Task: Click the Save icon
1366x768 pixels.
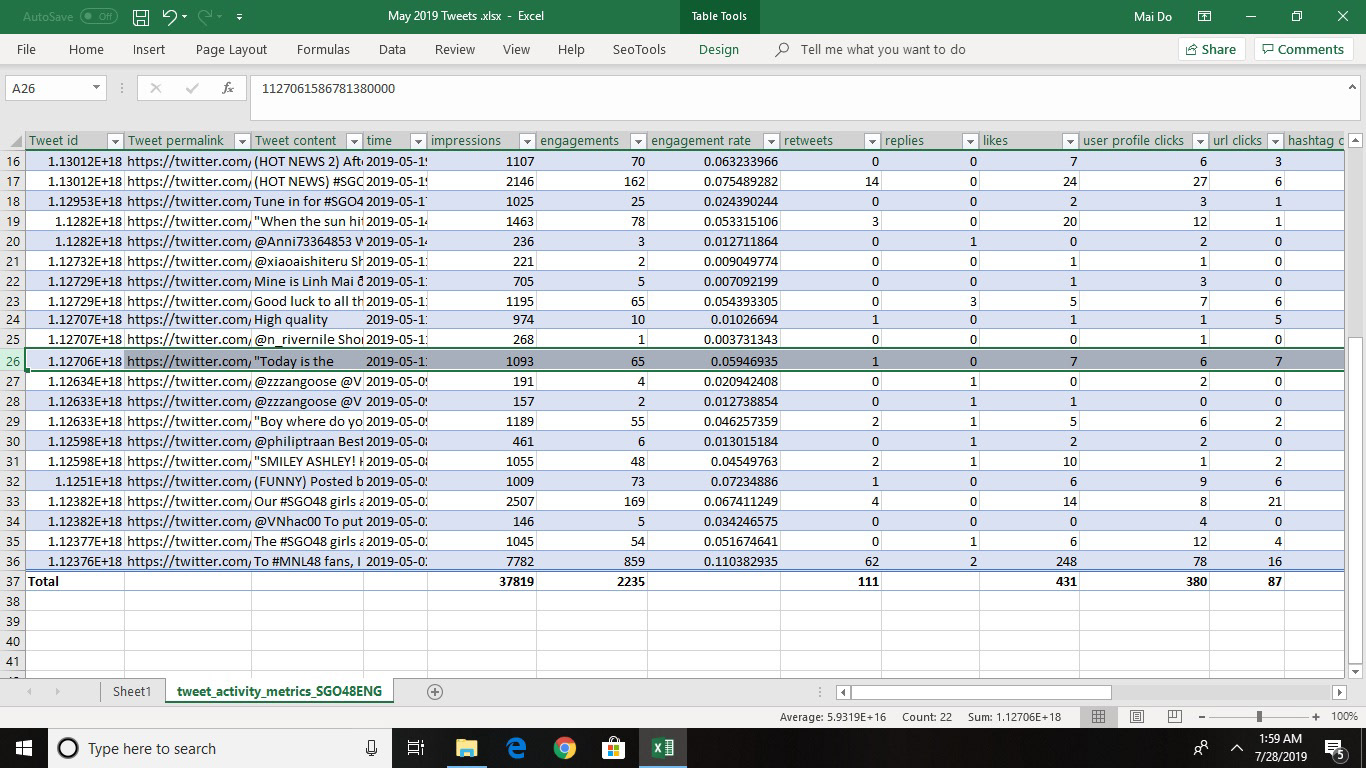Action: click(141, 17)
